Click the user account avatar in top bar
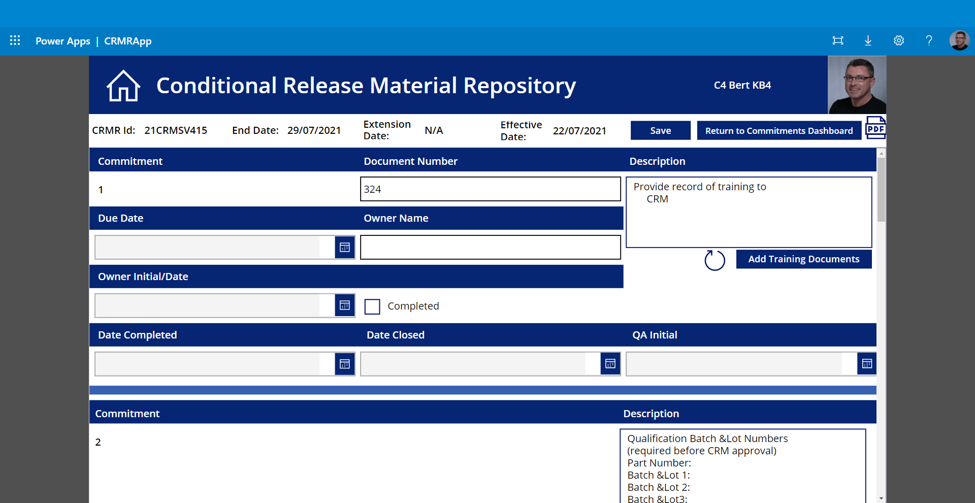975x503 pixels. [959, 41]
